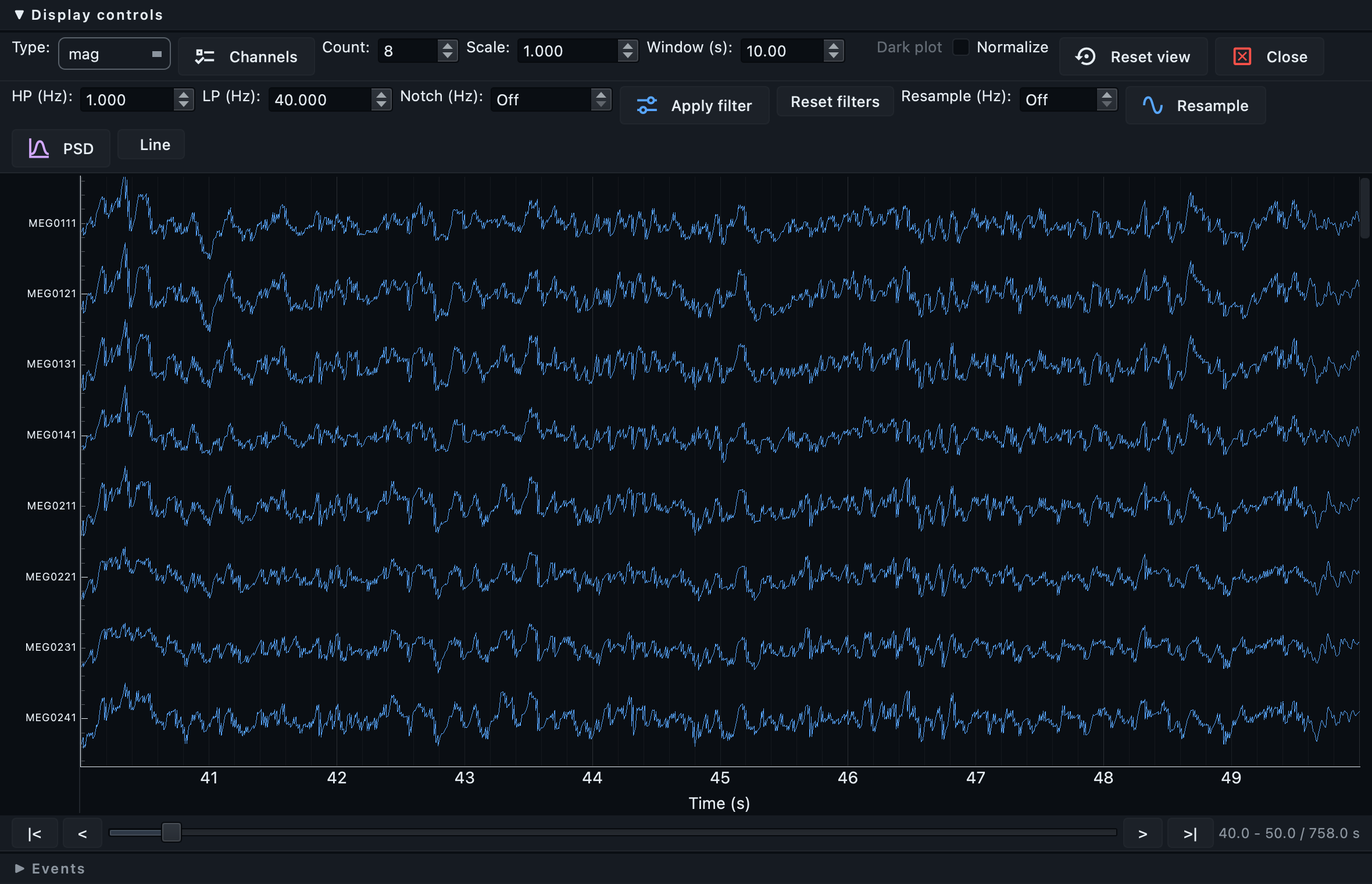
Task: Click the Resample sine-wave button
Action: pos(1195,105)
